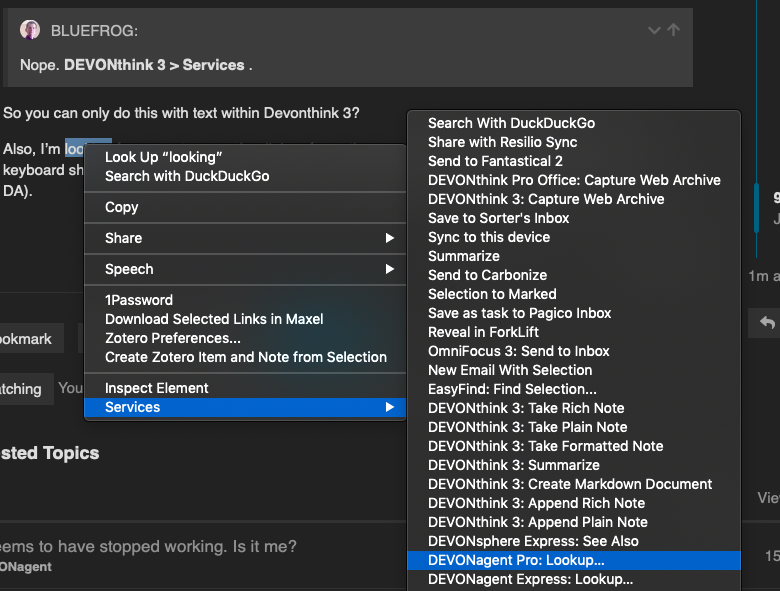Click the blue timeline scroller handle
780x591 pixels.
756,208
